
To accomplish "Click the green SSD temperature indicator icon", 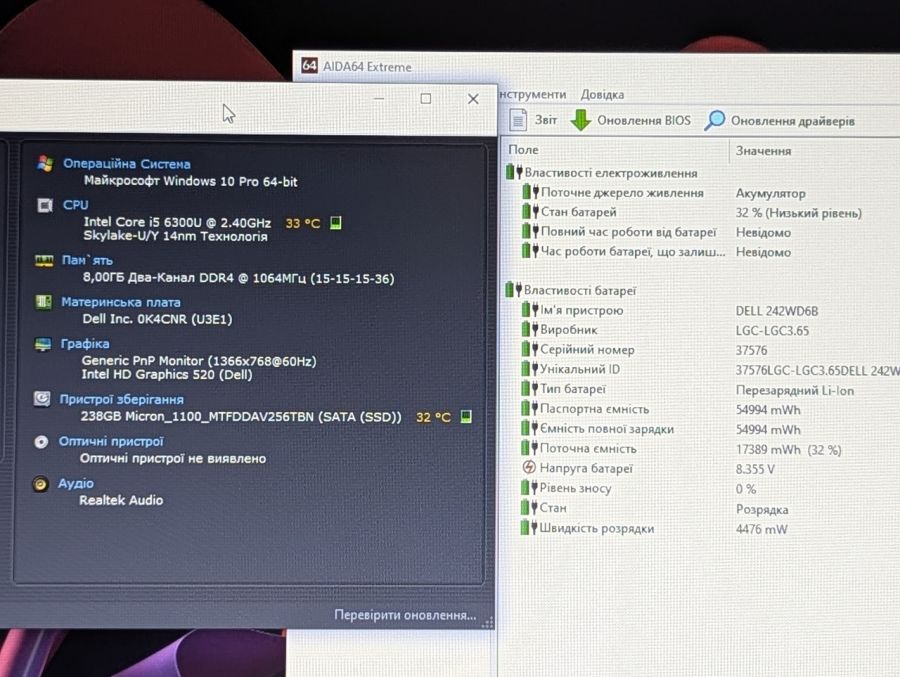I will tap(466, 416).
